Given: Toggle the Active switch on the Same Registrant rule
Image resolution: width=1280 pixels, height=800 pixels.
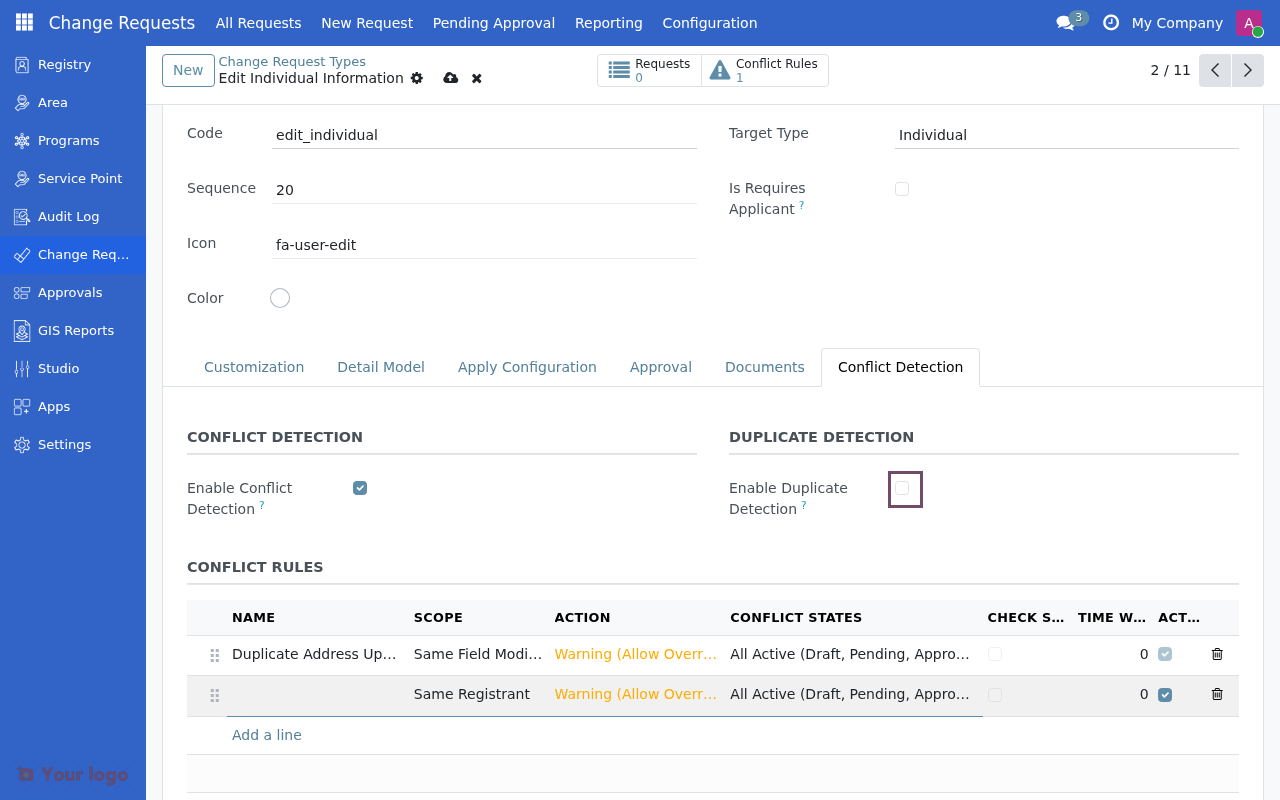Looking at the screenshot, I should (x=1165, y=694).
